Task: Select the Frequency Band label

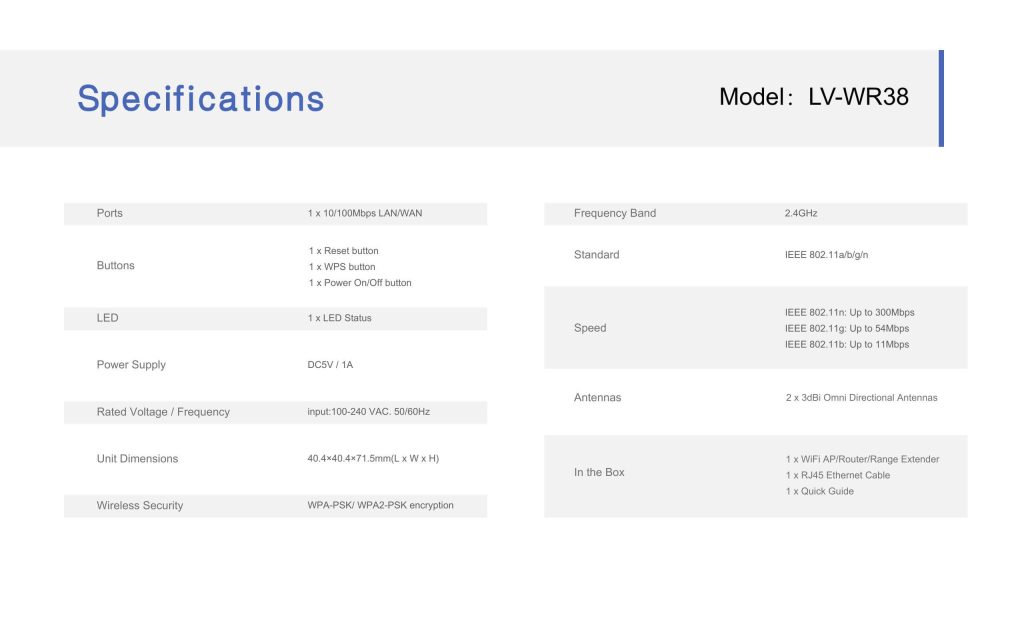Action: tap(615, 213)
